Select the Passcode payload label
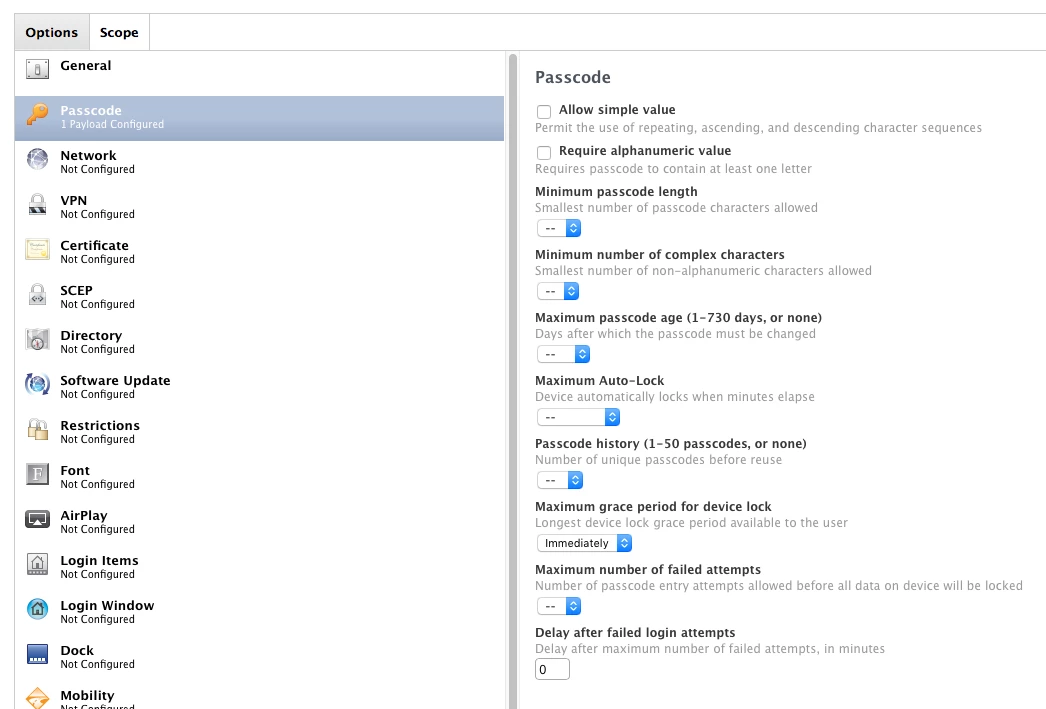The width and height of the screenshot is (1046, 709). (91, 110)
